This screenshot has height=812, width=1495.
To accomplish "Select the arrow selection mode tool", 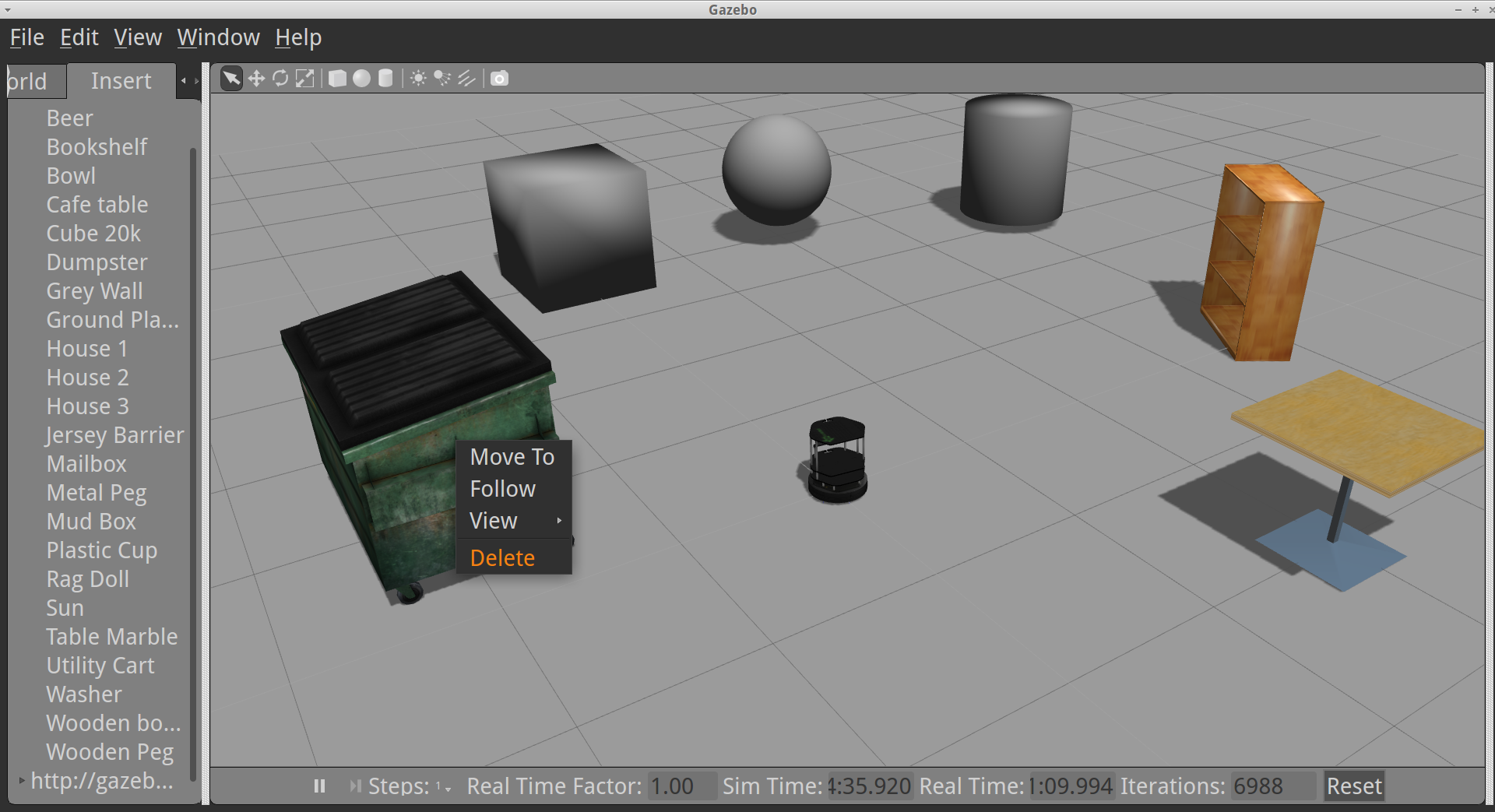I will coord(231,79).
